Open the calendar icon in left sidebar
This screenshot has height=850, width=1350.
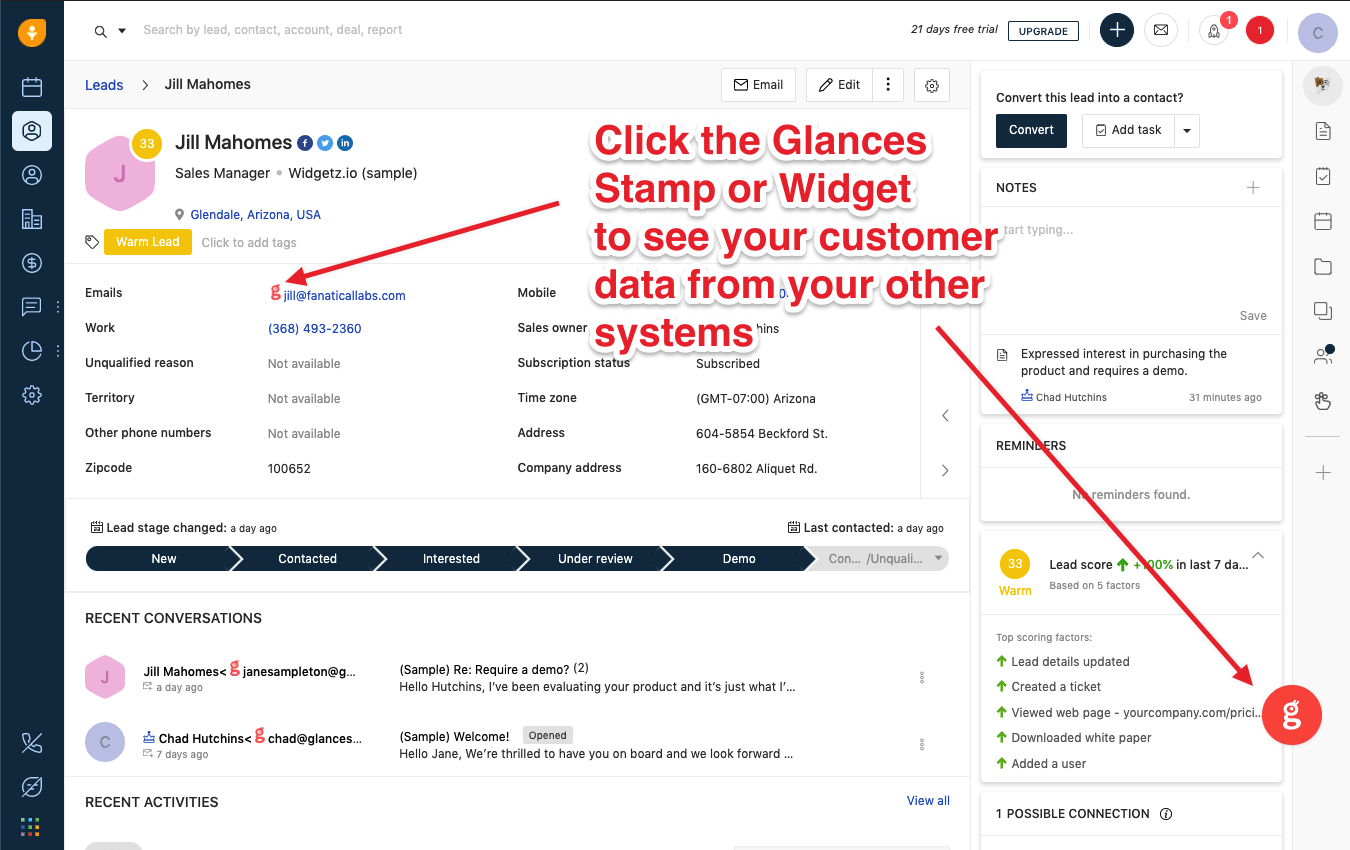32,87
